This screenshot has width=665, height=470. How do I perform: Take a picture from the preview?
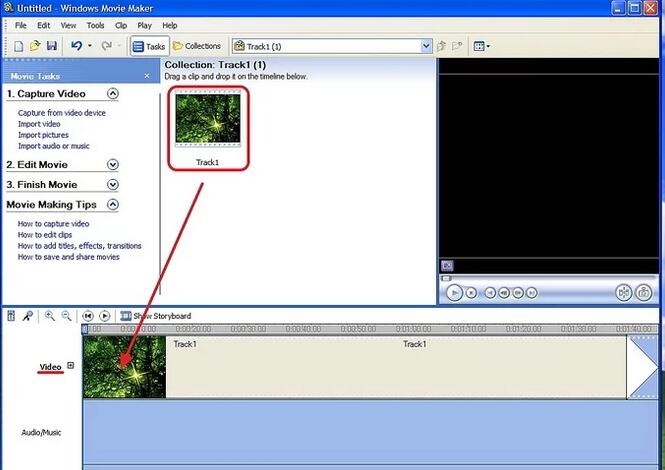(x=644, y=293)
